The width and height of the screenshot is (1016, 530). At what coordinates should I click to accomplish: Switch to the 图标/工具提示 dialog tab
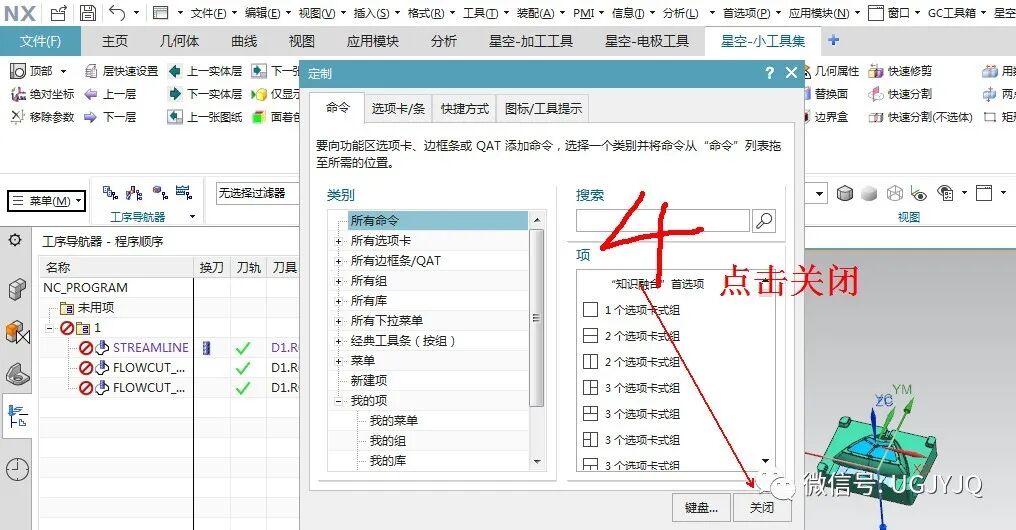point(543,109)
